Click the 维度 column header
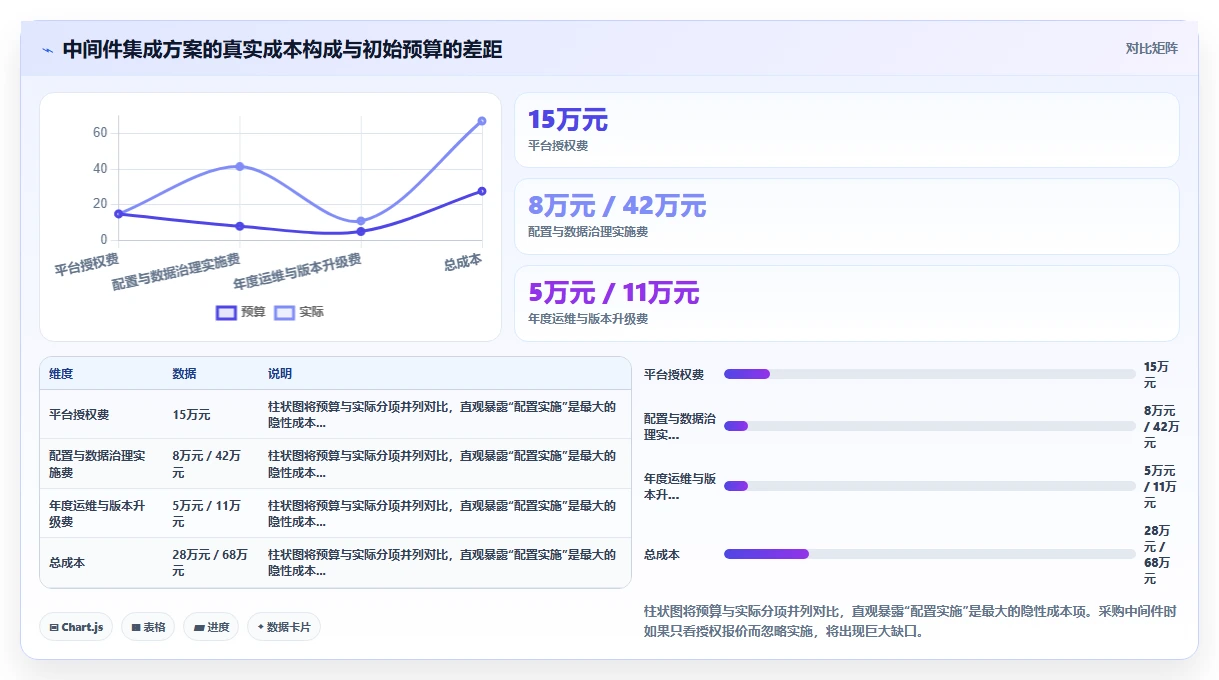Viewport: 1219px width, 680px height. pyautogui.click(x=101, y=373)
